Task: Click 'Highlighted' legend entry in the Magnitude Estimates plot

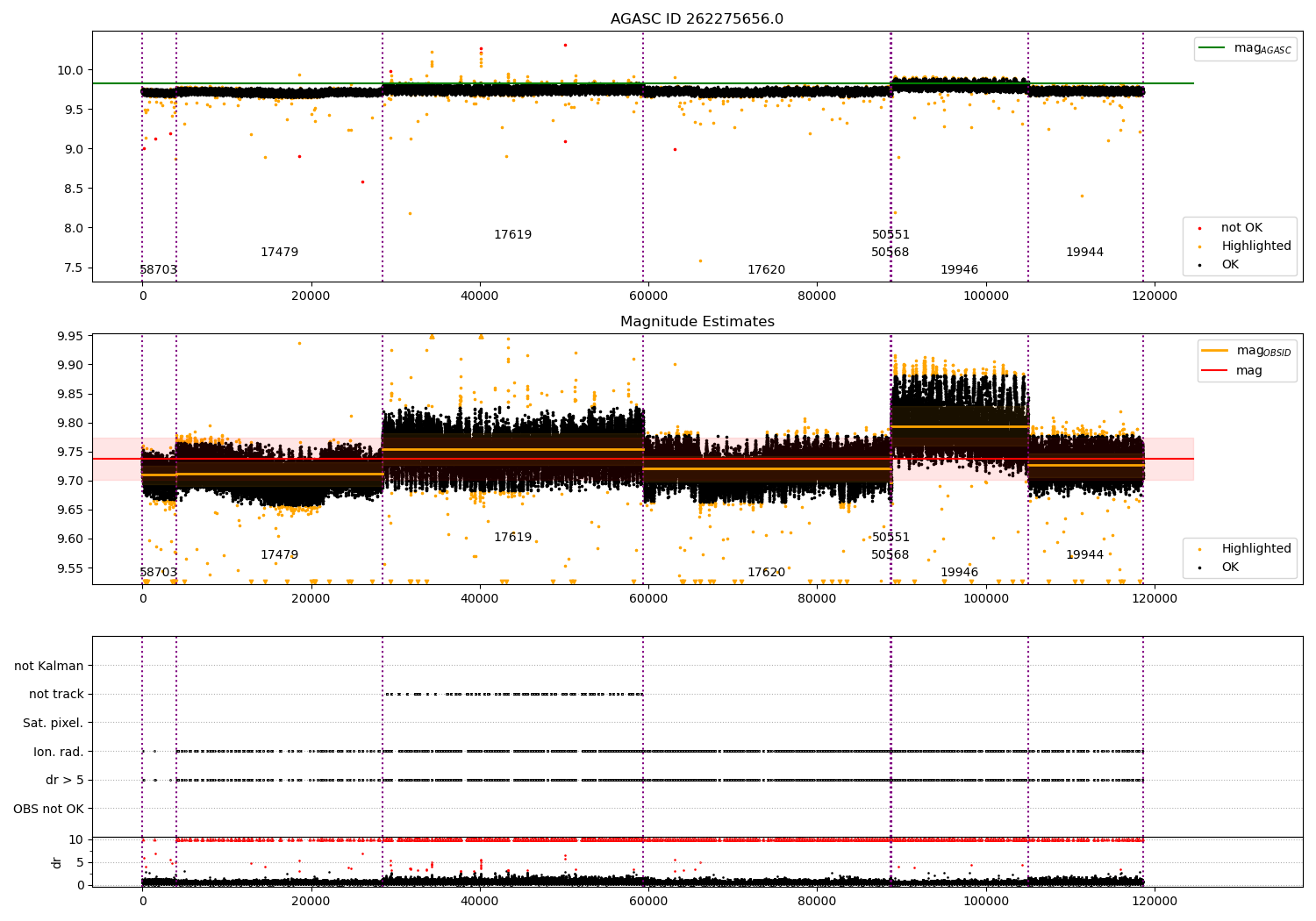Action: [1256, 549]
